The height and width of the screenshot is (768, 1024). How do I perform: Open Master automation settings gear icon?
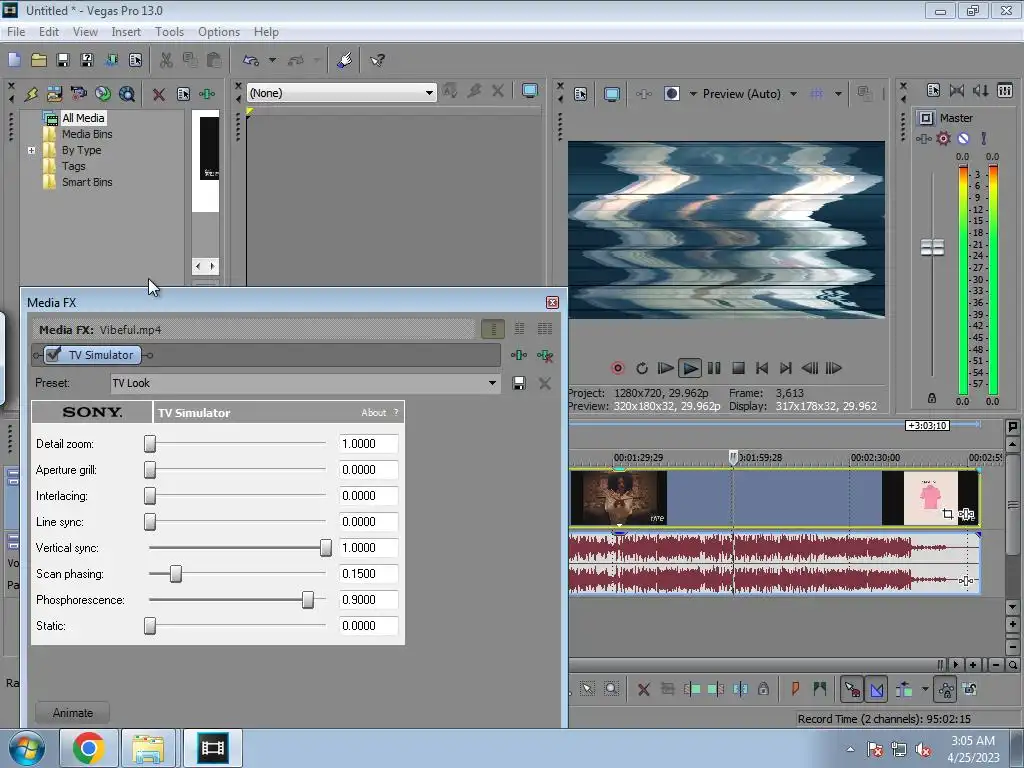coord(943,138)
